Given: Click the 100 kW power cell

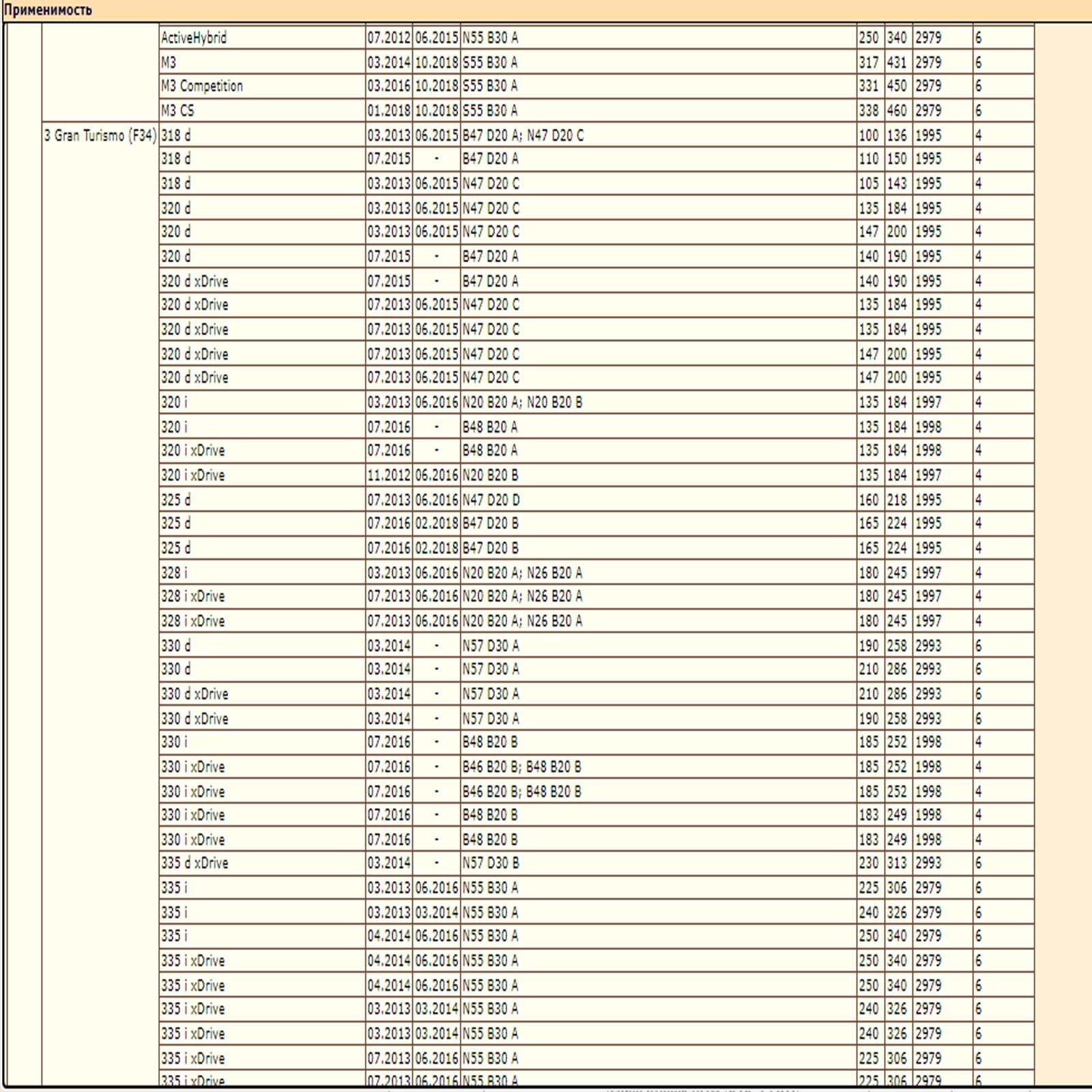Looking at the screenshot, I should [x=869, y=135].
